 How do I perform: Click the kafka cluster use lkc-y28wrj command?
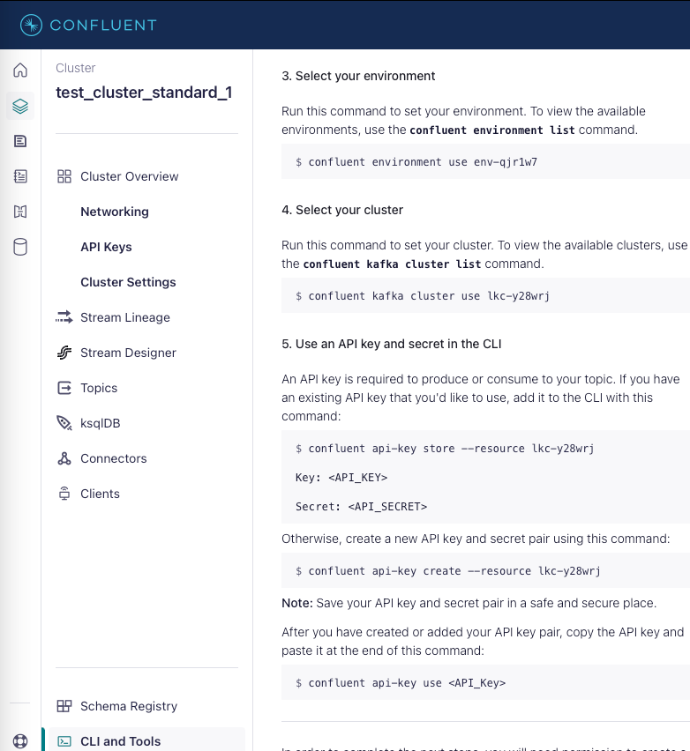[422, 296]
